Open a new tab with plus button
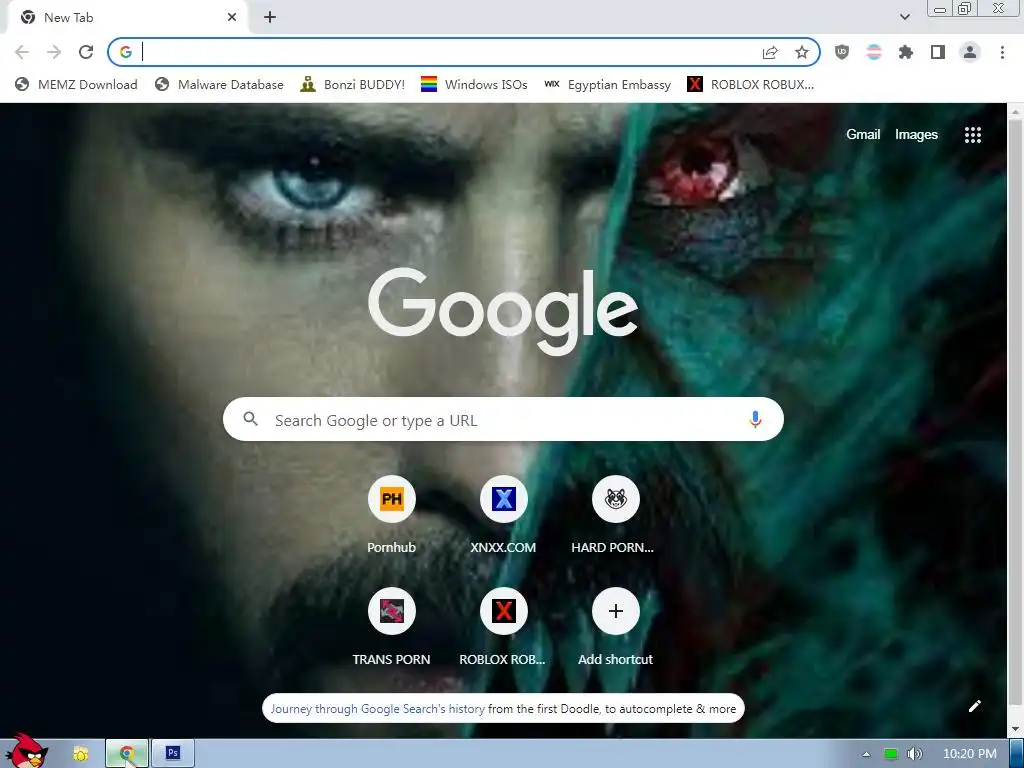This screenshot has width=1024, height=768. [x=270, y=17]
